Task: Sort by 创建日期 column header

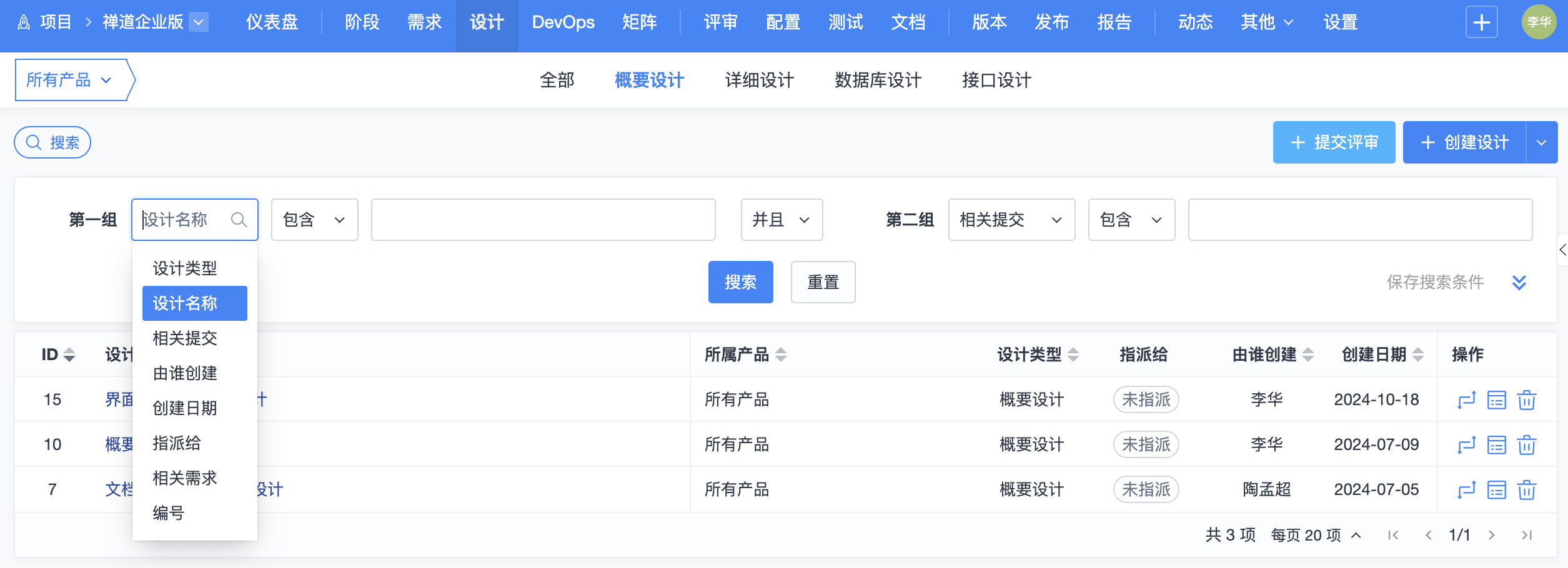Action: point(1382,355)
